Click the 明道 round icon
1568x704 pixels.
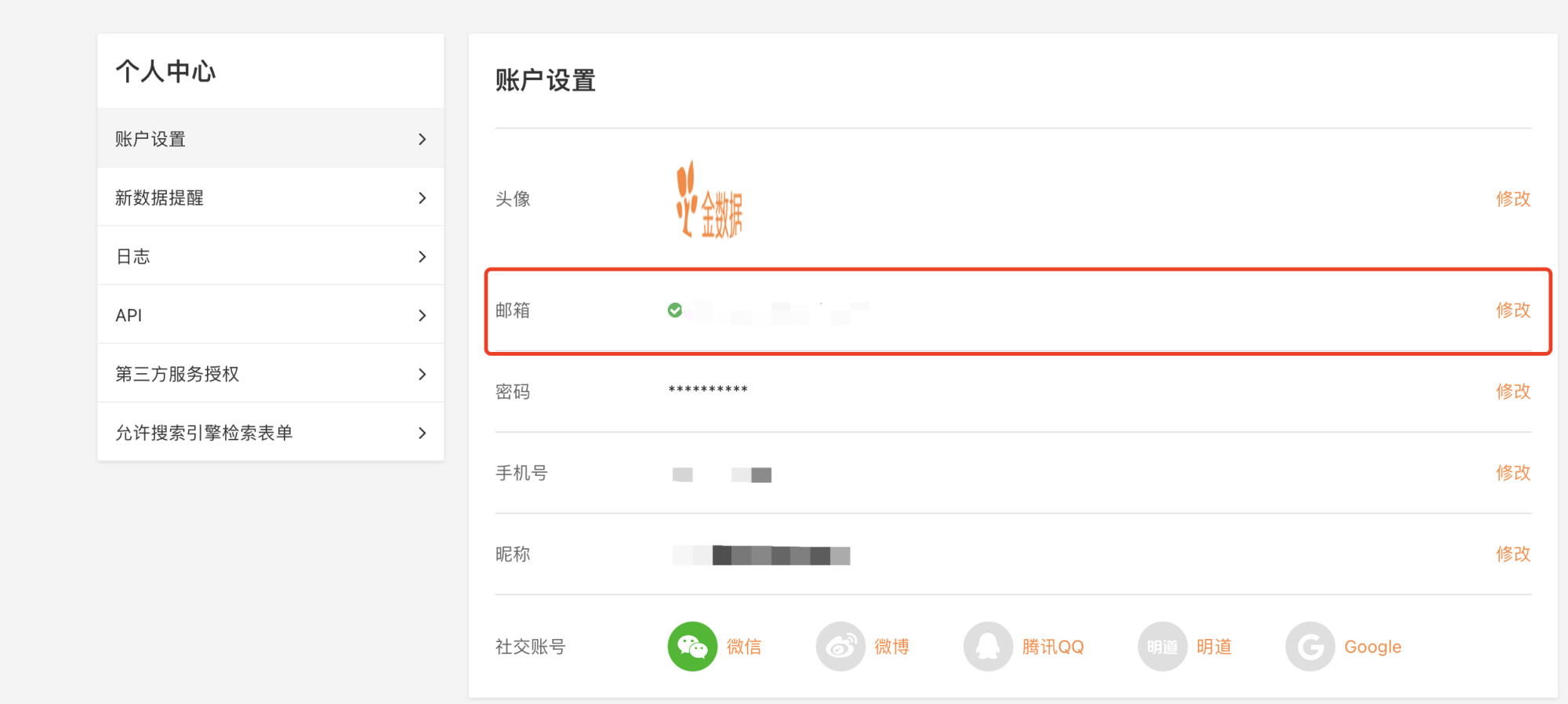point(1163,647)
